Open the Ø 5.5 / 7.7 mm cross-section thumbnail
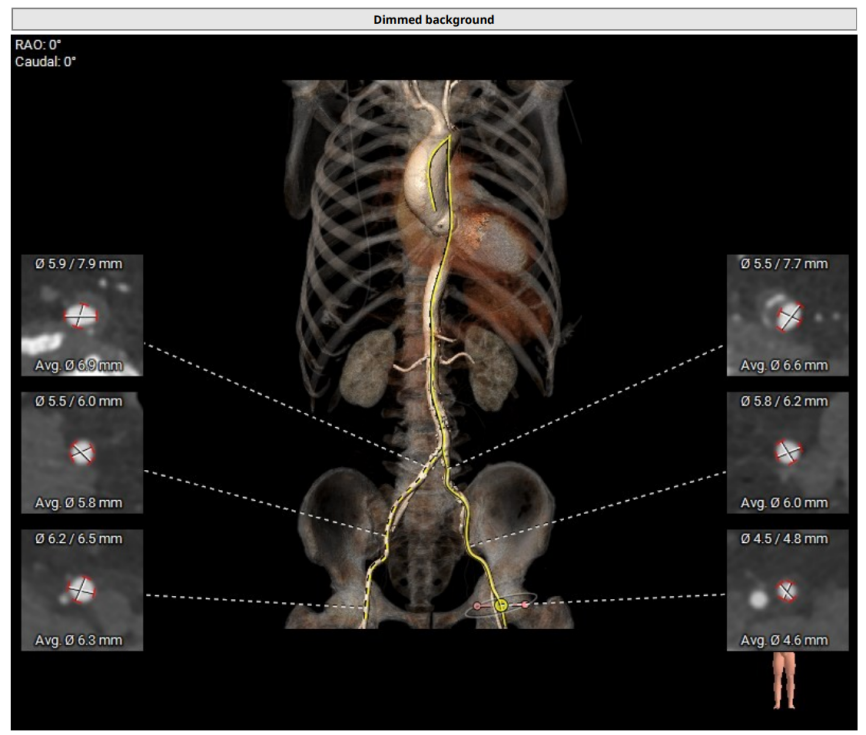 click(x=788, y=315)
